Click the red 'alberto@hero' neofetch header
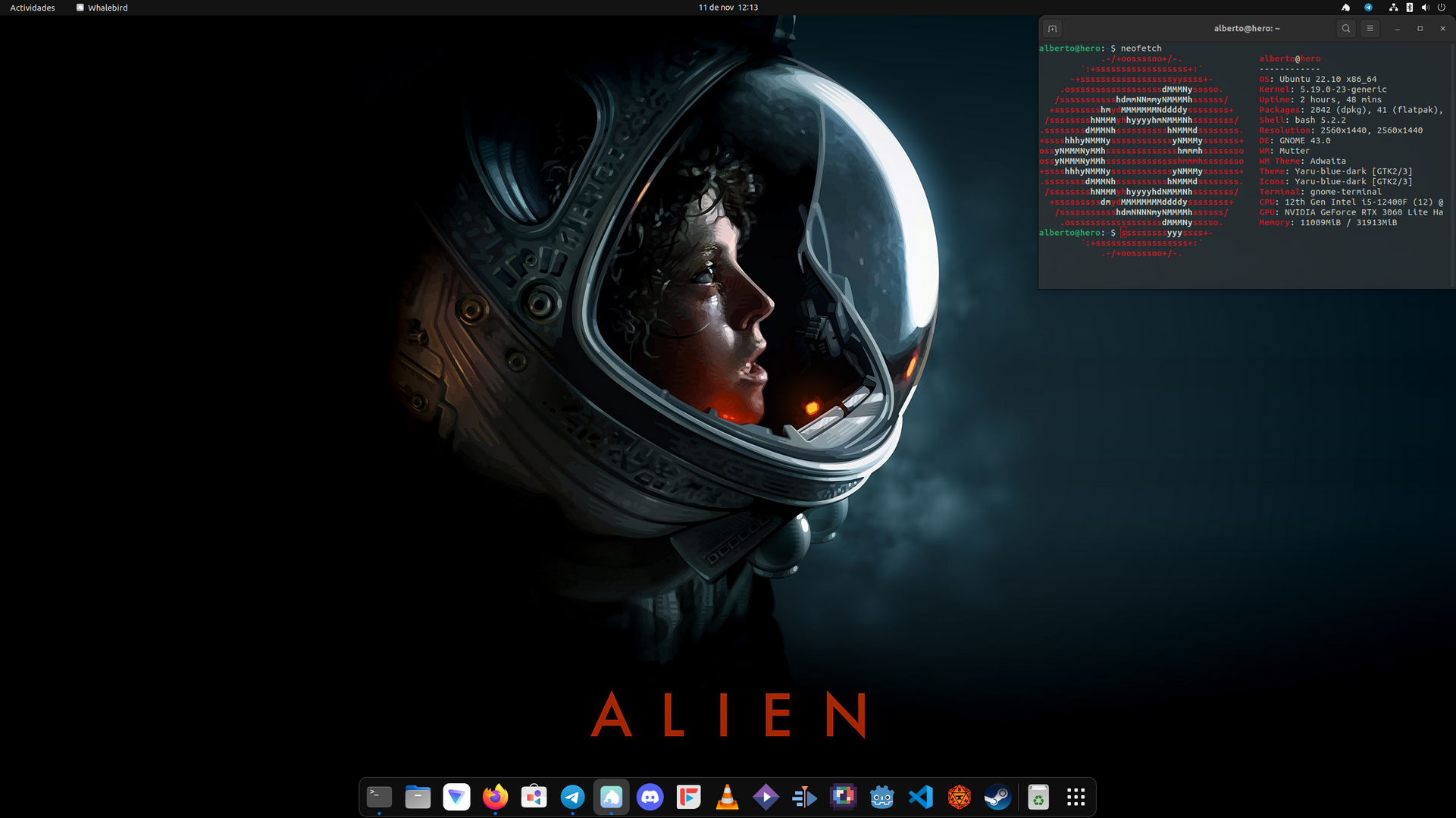1456x818 pixels. [1289, 58]
